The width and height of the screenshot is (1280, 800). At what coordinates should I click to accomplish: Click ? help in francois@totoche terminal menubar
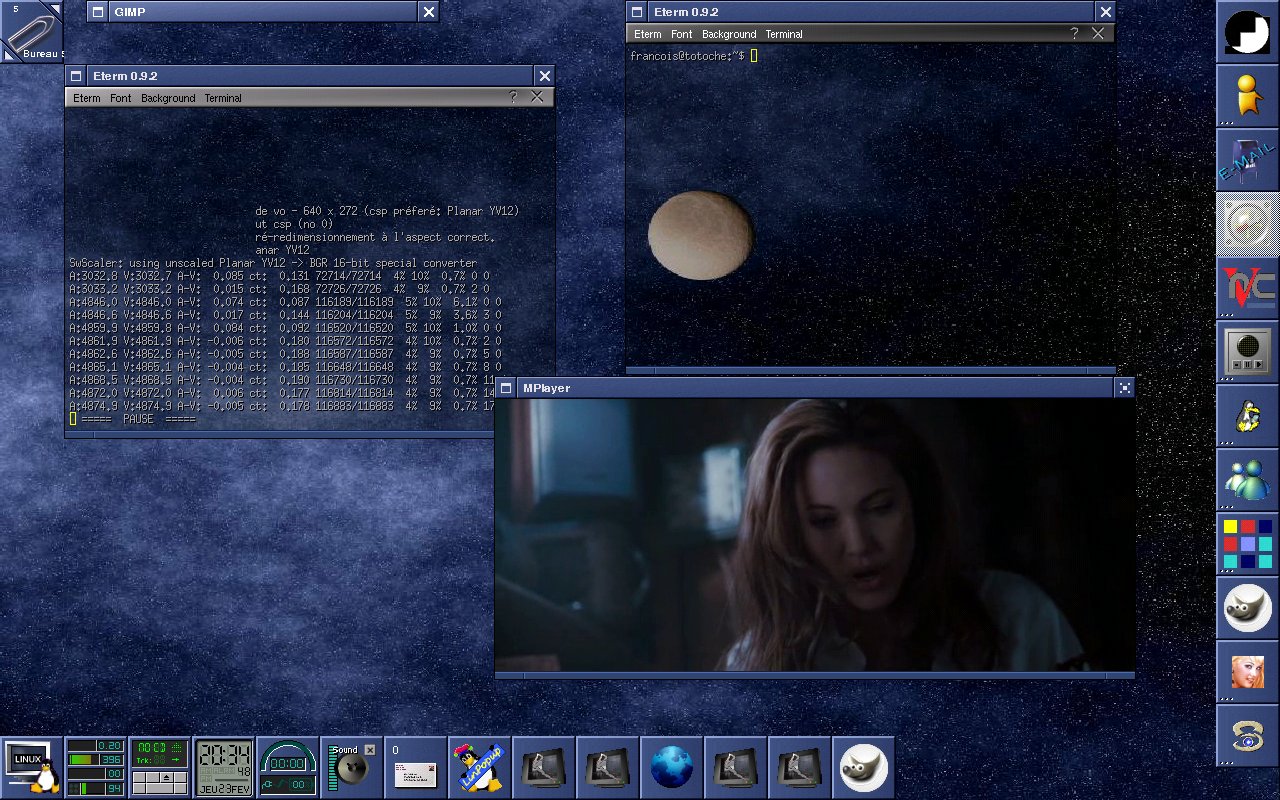1074,33
